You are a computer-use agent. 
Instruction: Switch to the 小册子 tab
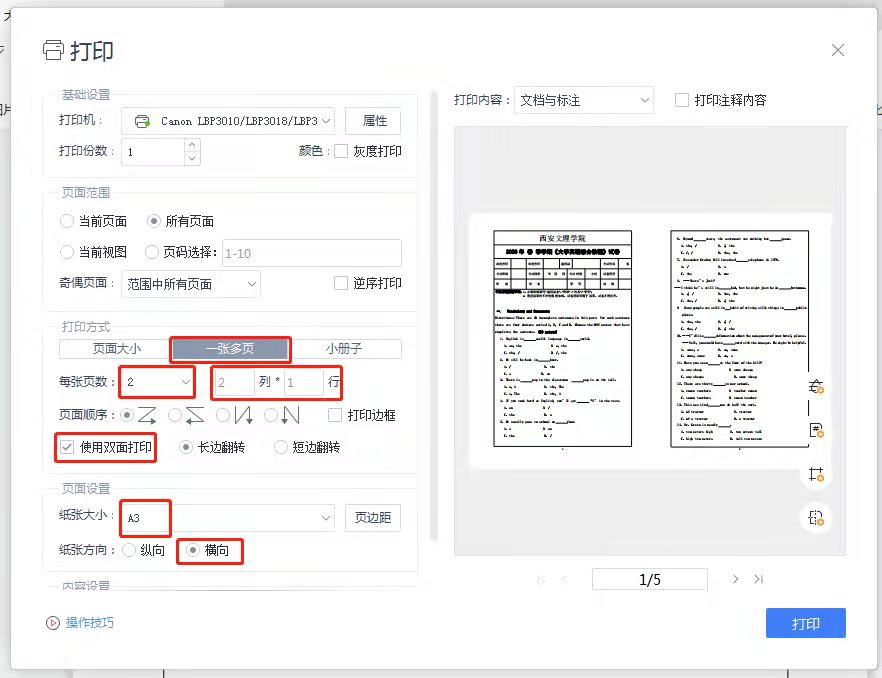345,349
